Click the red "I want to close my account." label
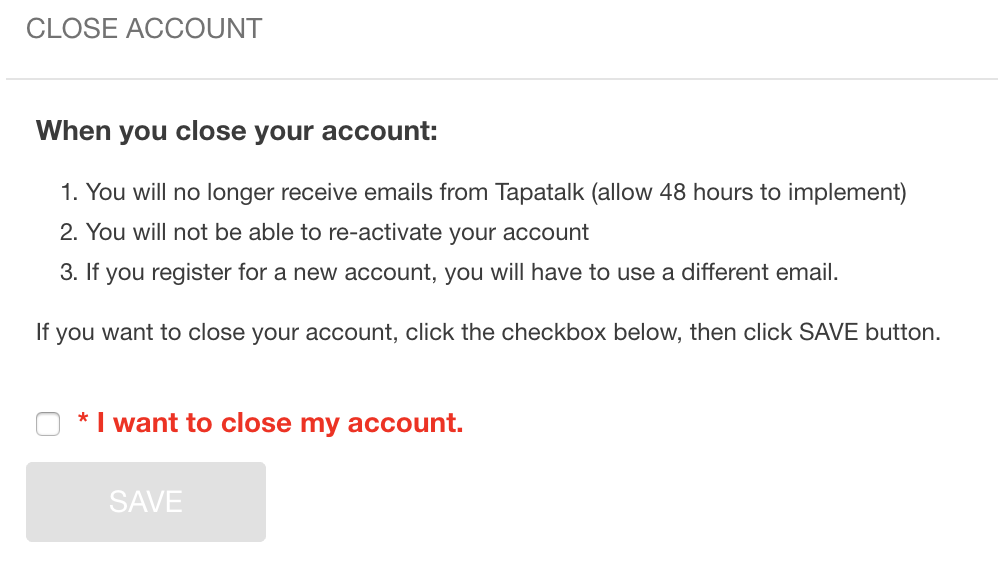The height and width of the screenshot is (568, 998). (x=280, y=423)
